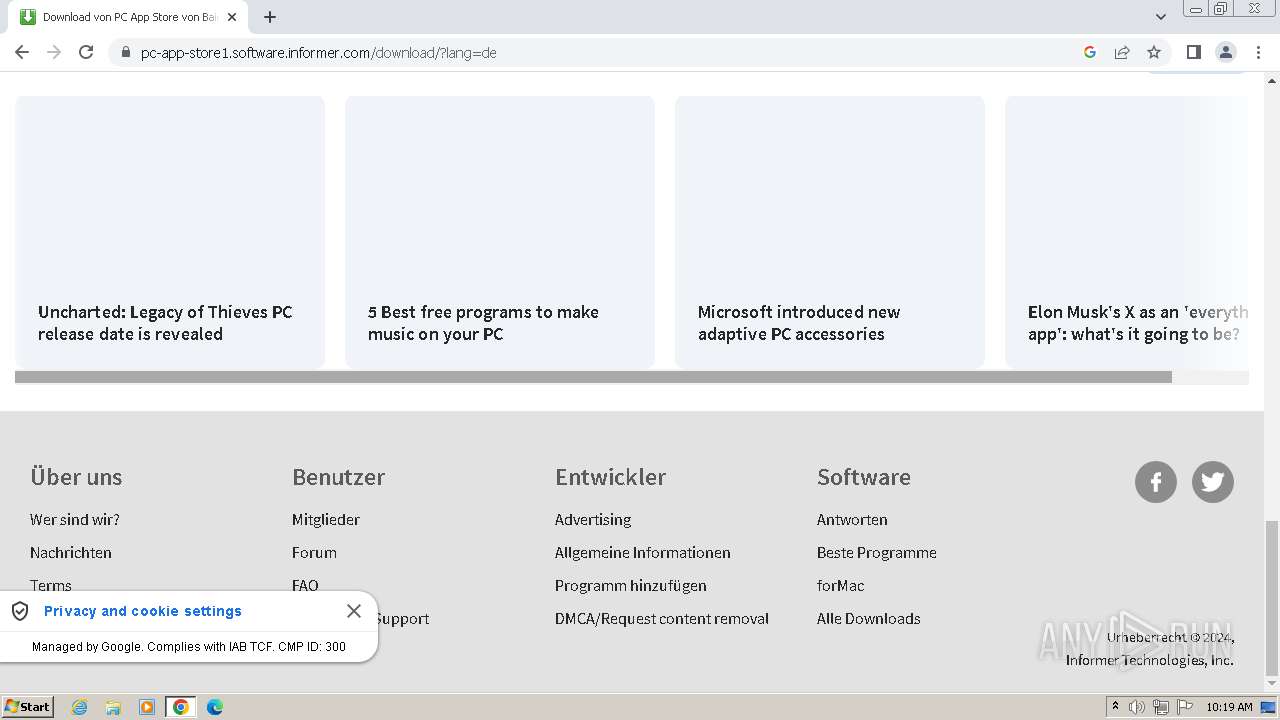This screenshot has width=1280, height=720.
Task: Close the Download von PC App Store tab
Action: [x=232, y=17]
